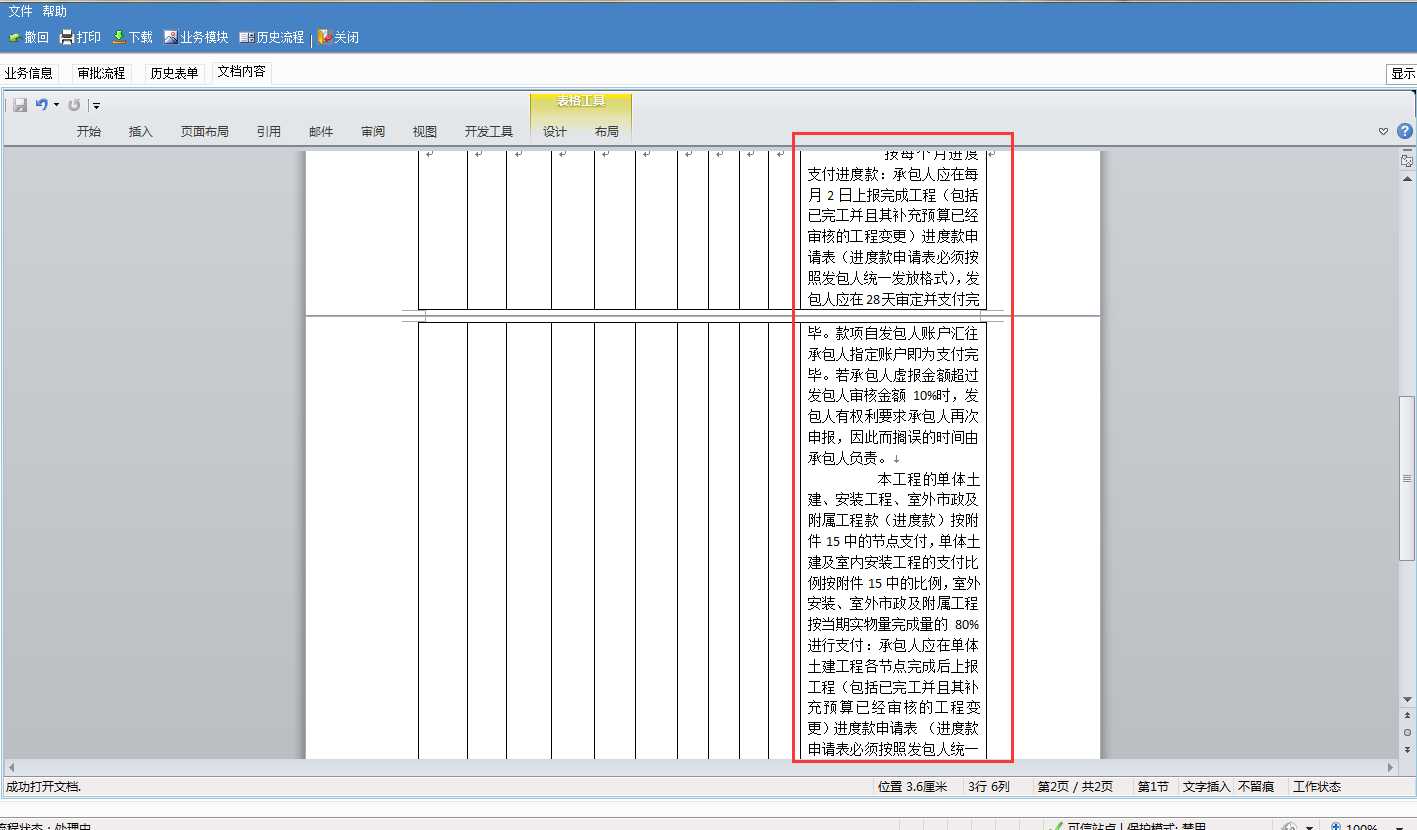This screenshot has width=1417, height=830.
Task: Open the 插入 ribbon tab
Action: [x=141, y=131]
